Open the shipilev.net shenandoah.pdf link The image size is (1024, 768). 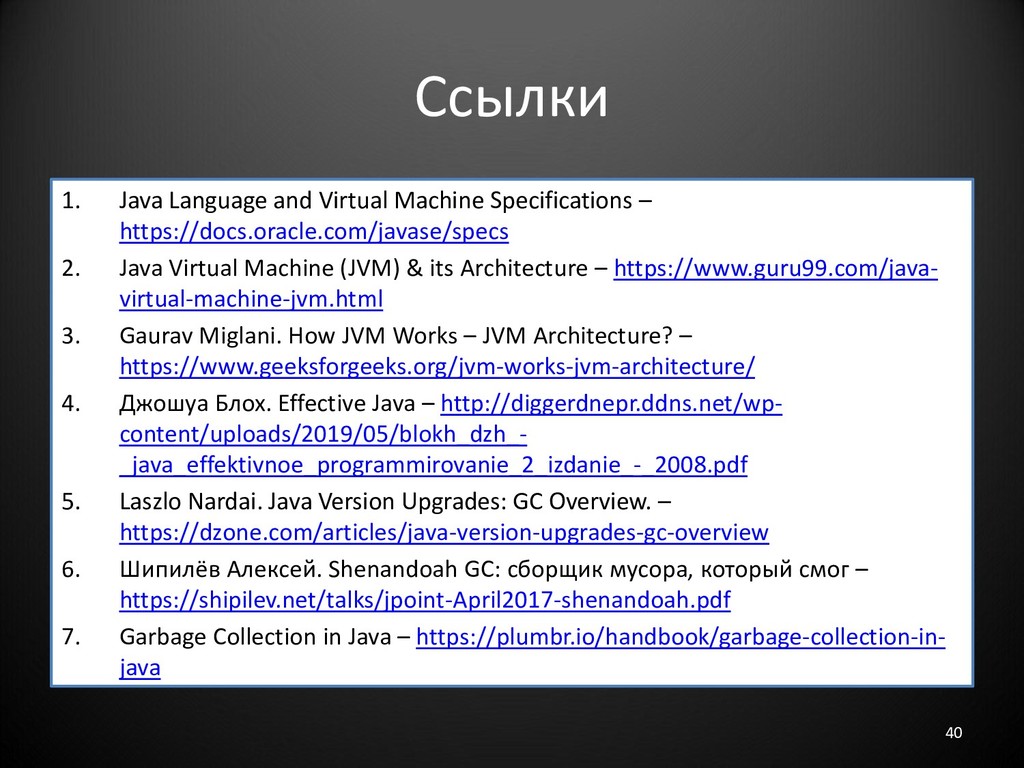[x=425, y=600]
